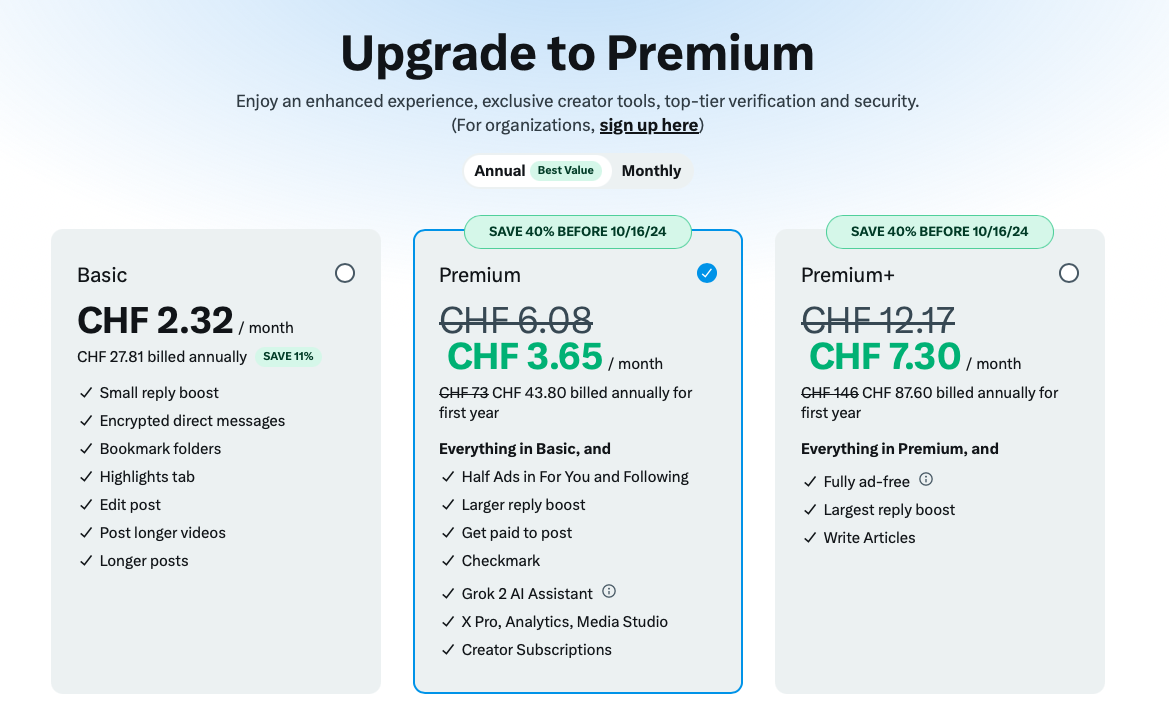Click the Creator Subscriptions feature checkmark
1169x722 pixels.
point(449,650)
